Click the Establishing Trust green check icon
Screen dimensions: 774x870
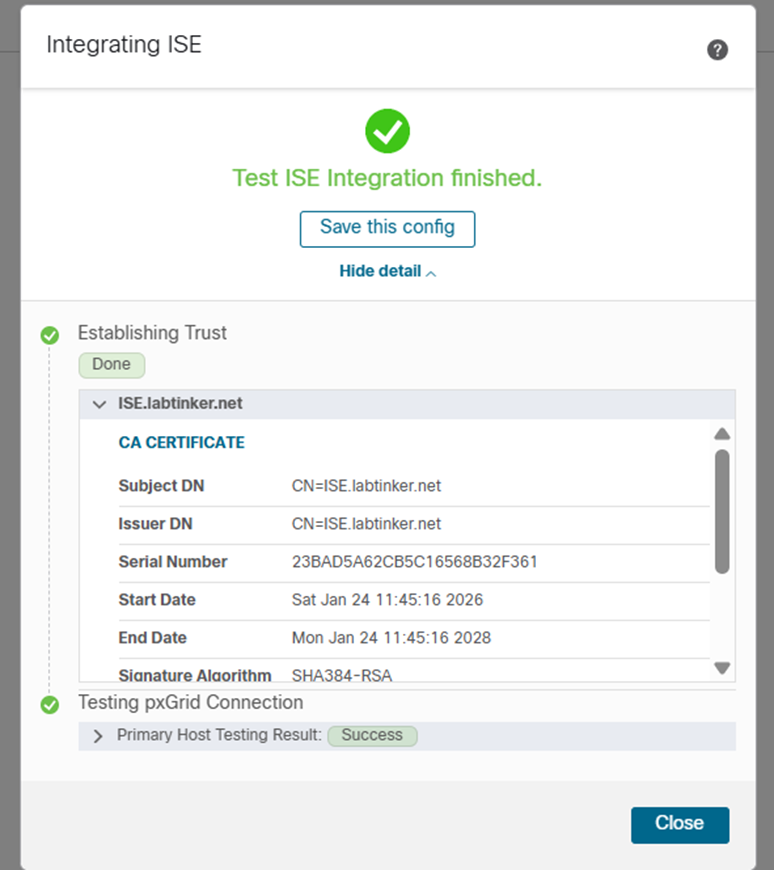pyautogui.click(x=49, y=335)
